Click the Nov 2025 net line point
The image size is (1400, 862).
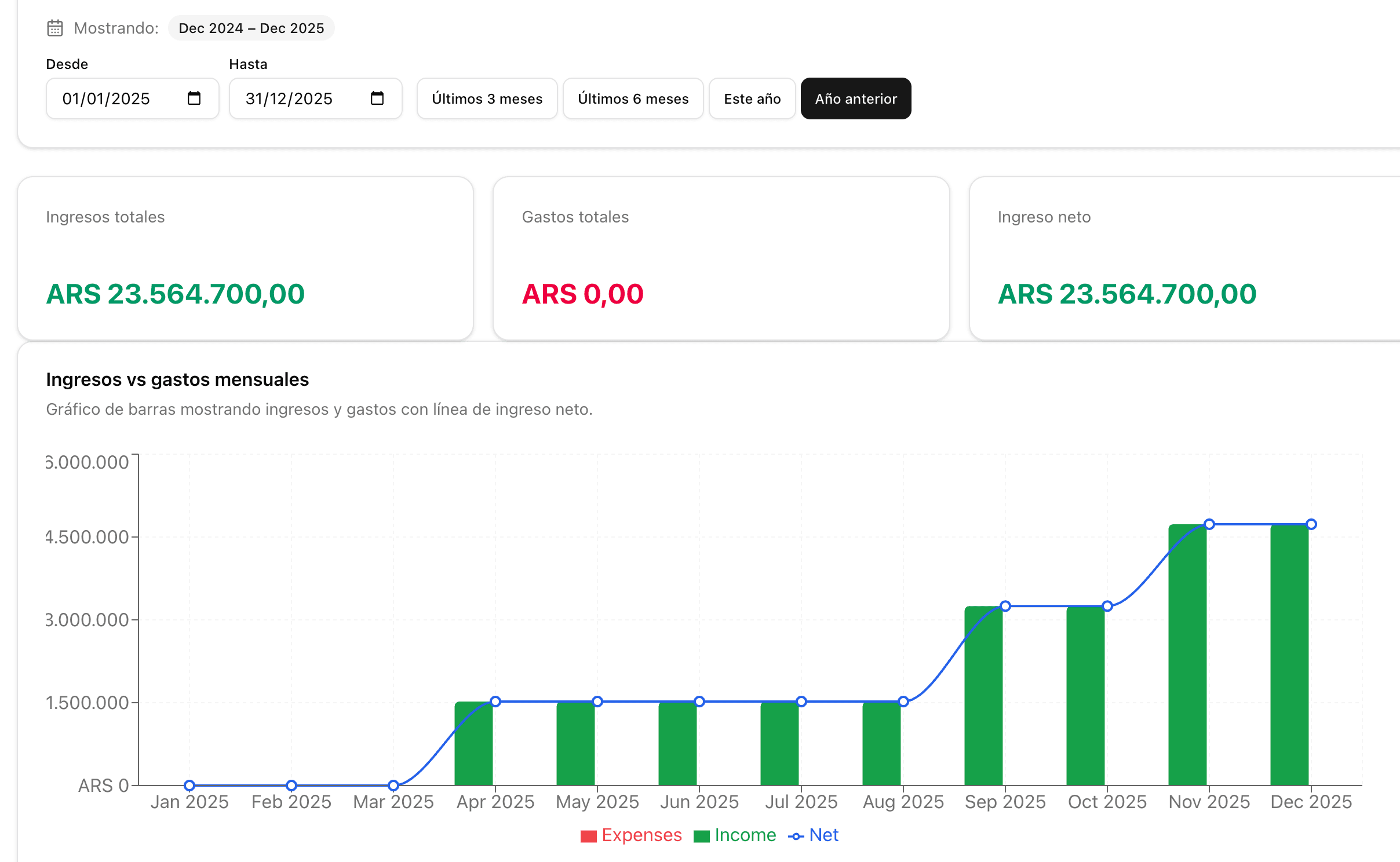pos(1209,524)
